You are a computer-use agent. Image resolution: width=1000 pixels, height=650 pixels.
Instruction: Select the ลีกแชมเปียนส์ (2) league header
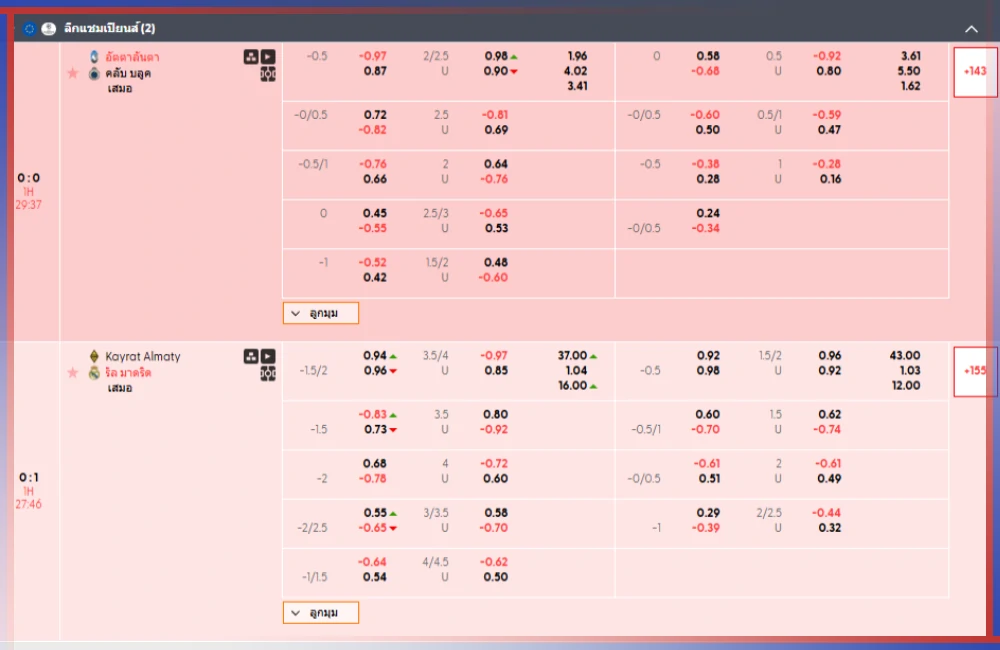[110, 29]
